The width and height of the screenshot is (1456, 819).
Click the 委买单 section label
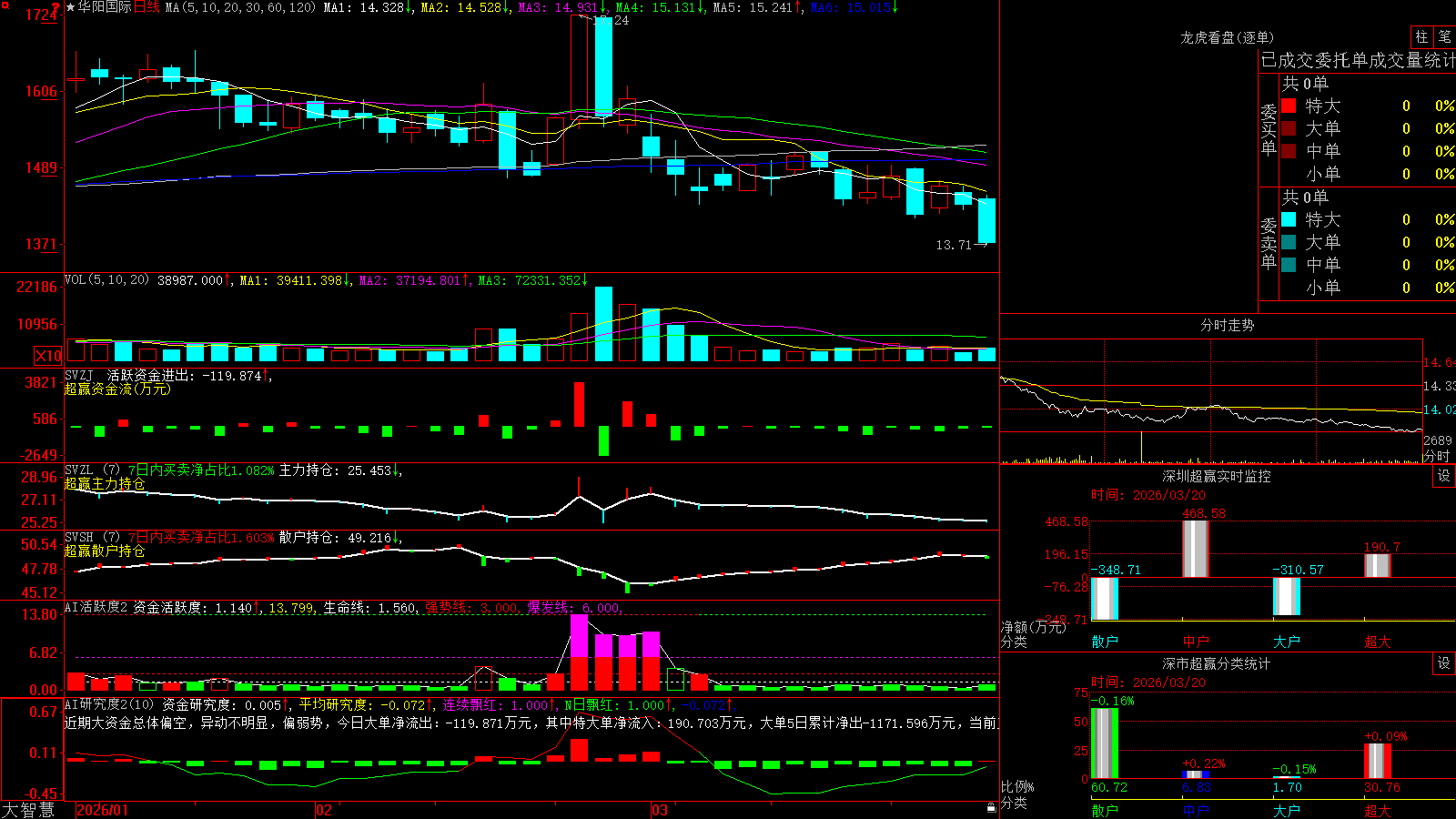(1269, 129)
